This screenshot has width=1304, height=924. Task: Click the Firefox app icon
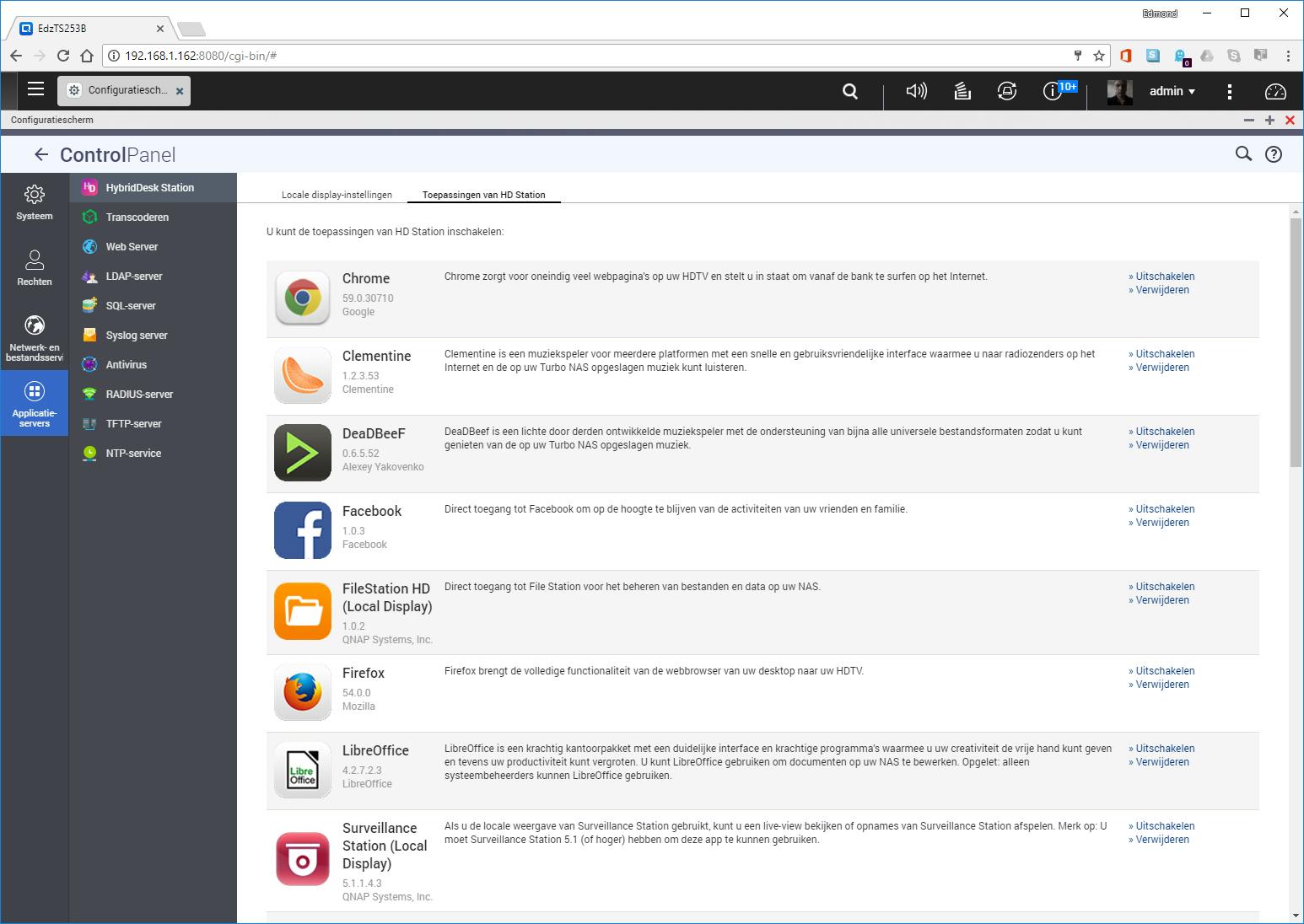pyautogui.click(x=303, y=692)
